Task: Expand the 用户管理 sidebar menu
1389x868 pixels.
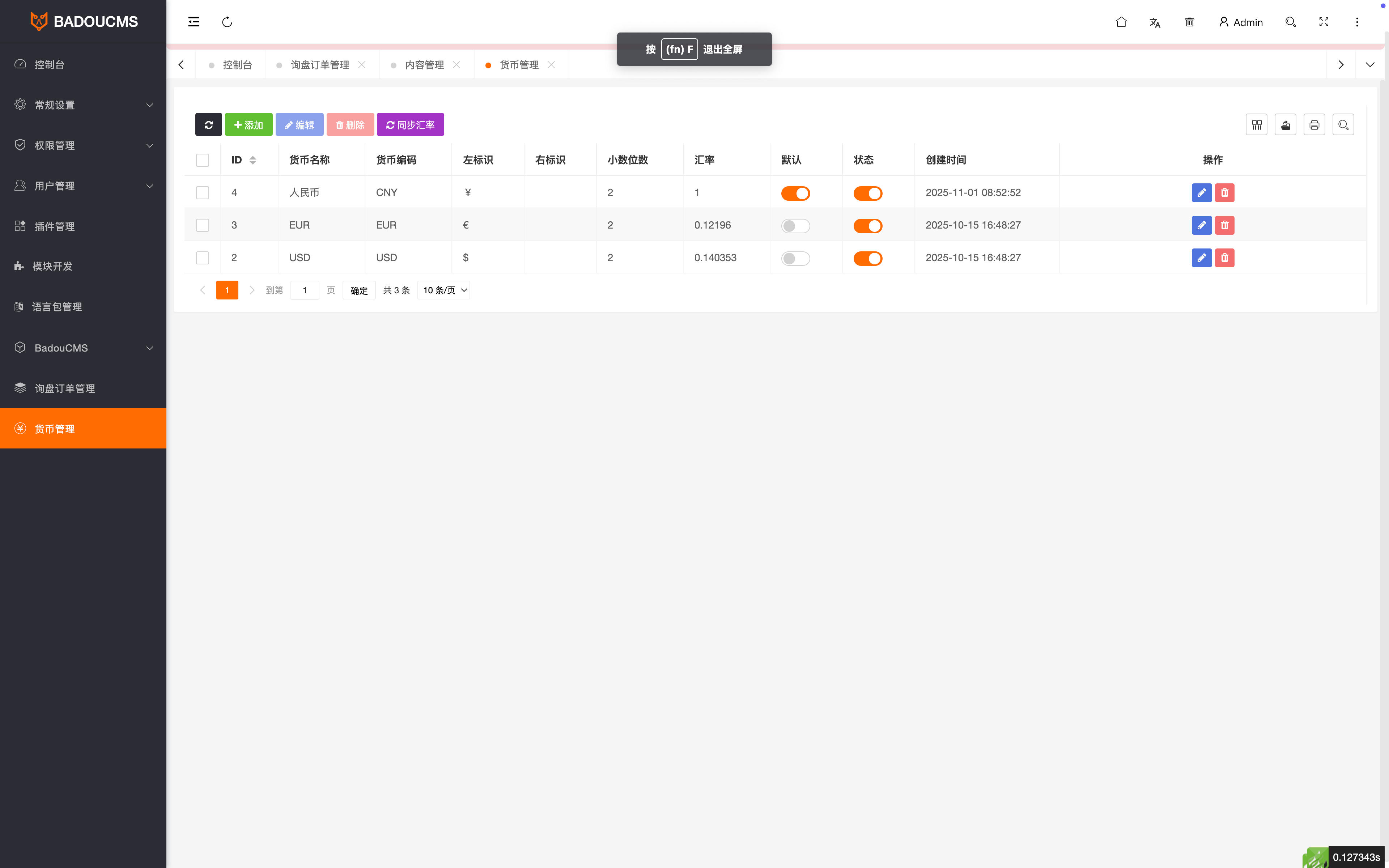Action: tap(83, 186)
